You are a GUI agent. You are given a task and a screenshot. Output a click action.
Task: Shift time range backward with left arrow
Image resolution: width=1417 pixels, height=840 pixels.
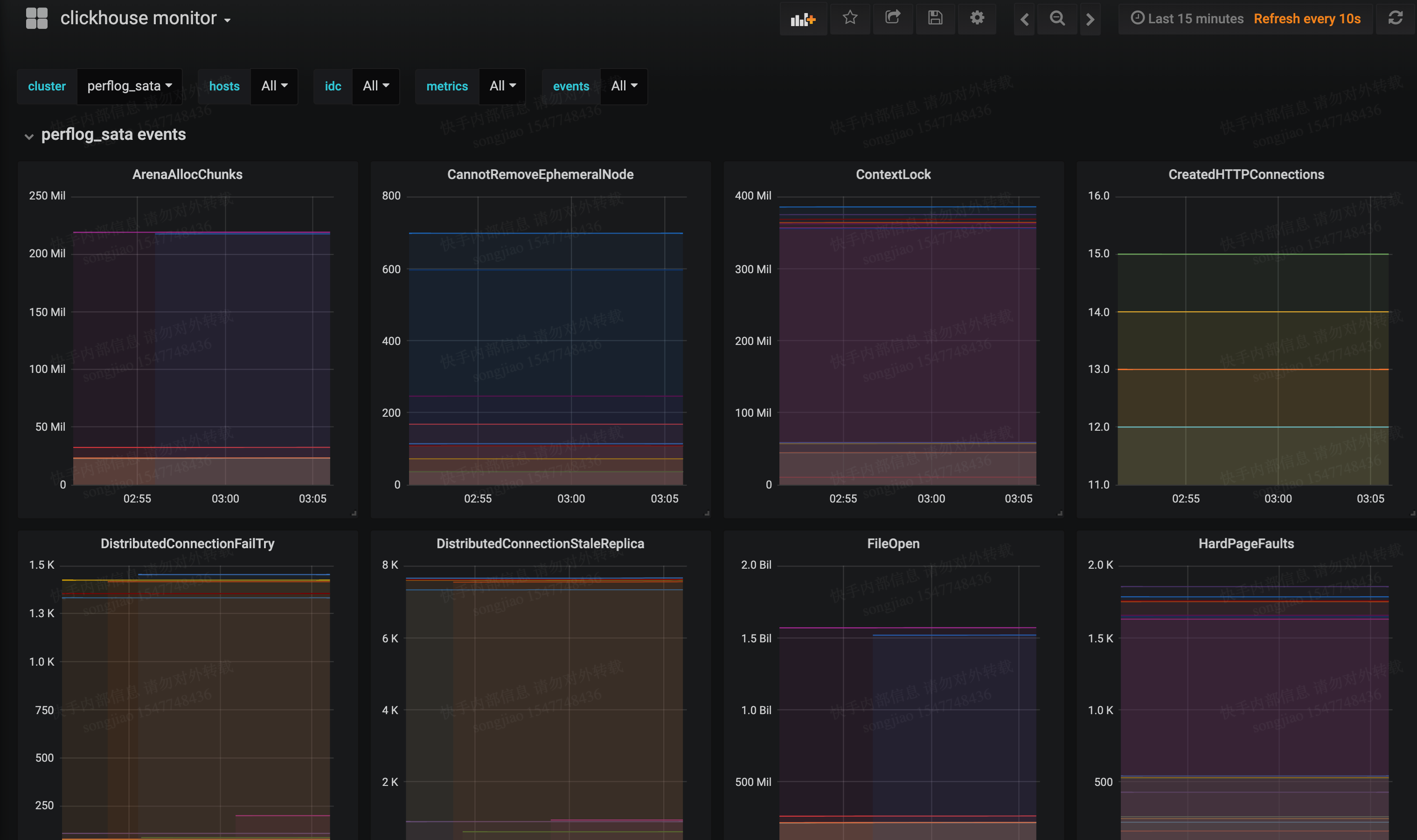pyautogui.click(x=1025, y=19)
